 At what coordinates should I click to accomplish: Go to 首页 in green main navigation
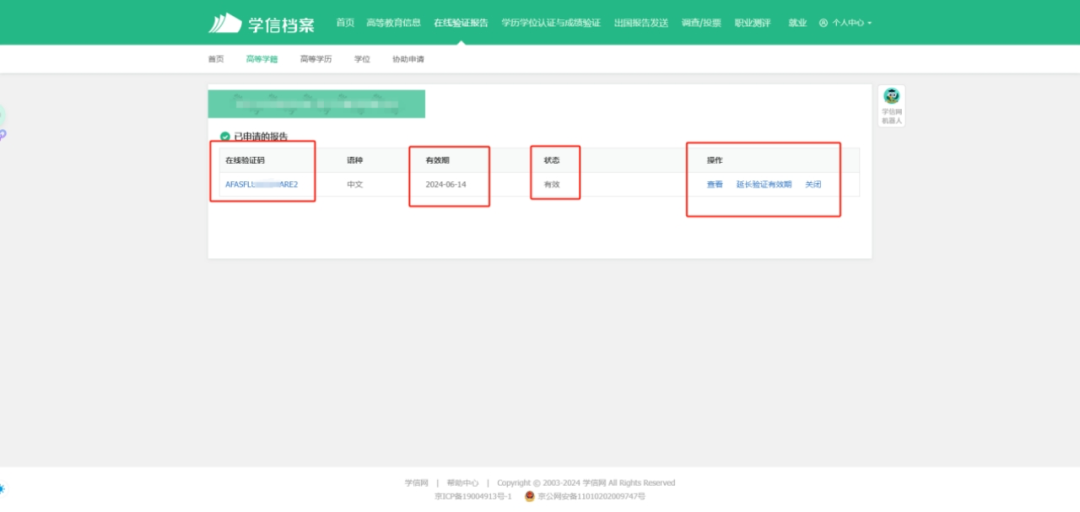point(345,23)
